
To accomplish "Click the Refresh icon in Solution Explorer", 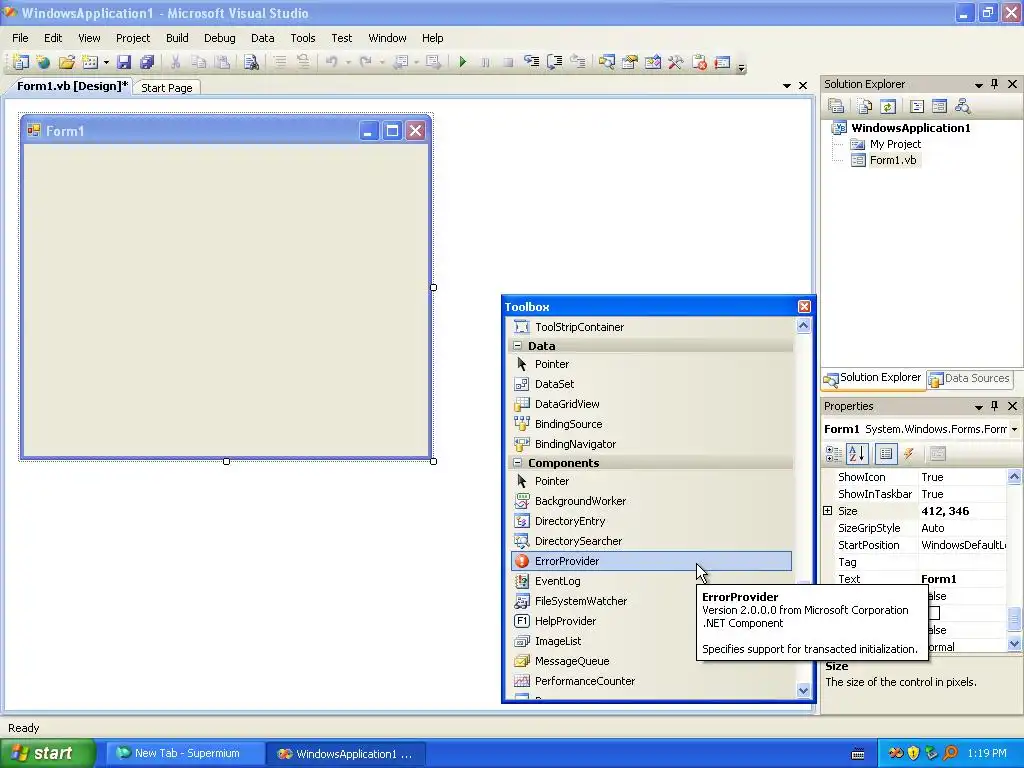I will coord(888,106).
